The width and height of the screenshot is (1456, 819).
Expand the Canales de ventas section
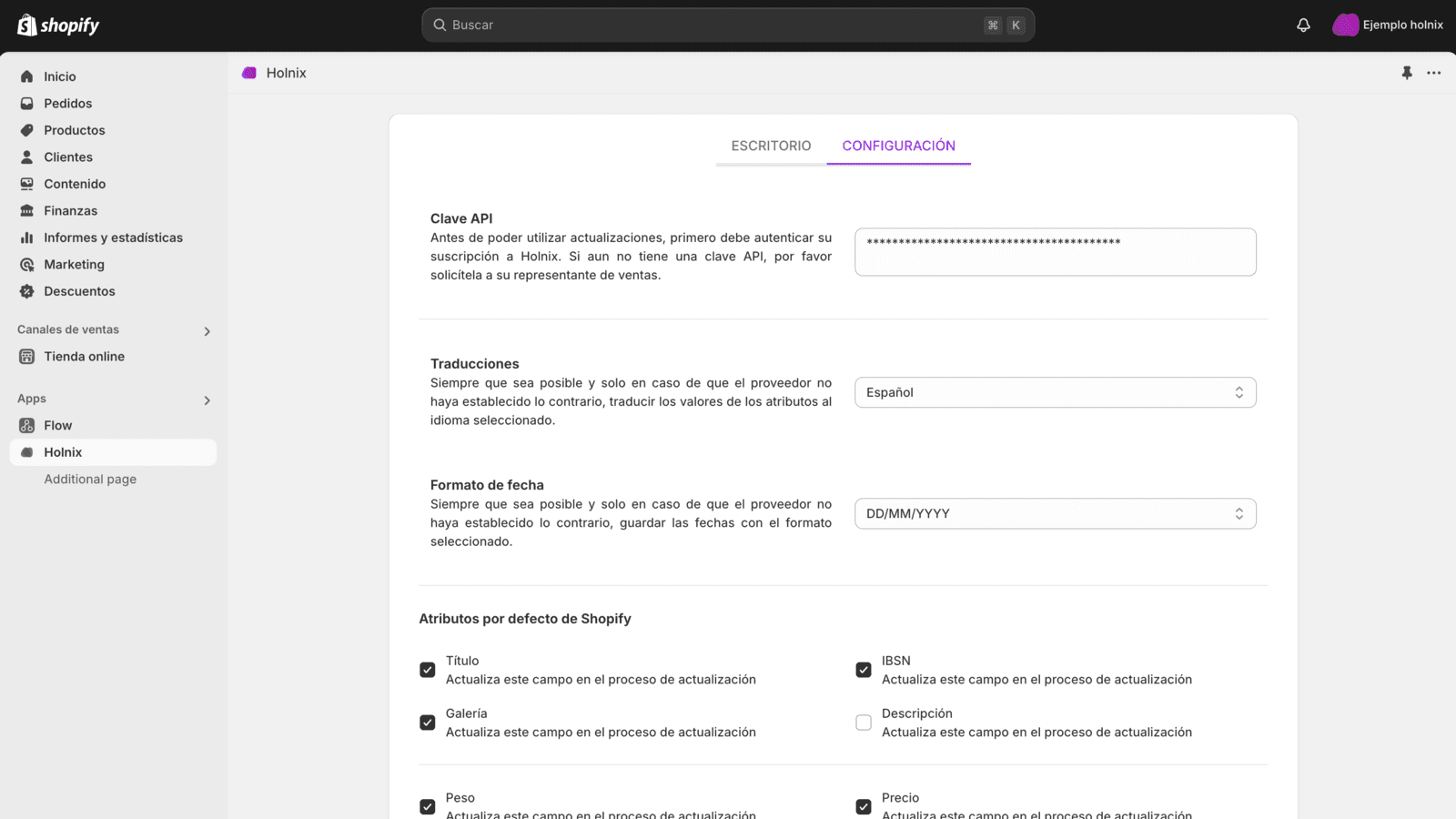pyautogui.click(x=207, y=330)
